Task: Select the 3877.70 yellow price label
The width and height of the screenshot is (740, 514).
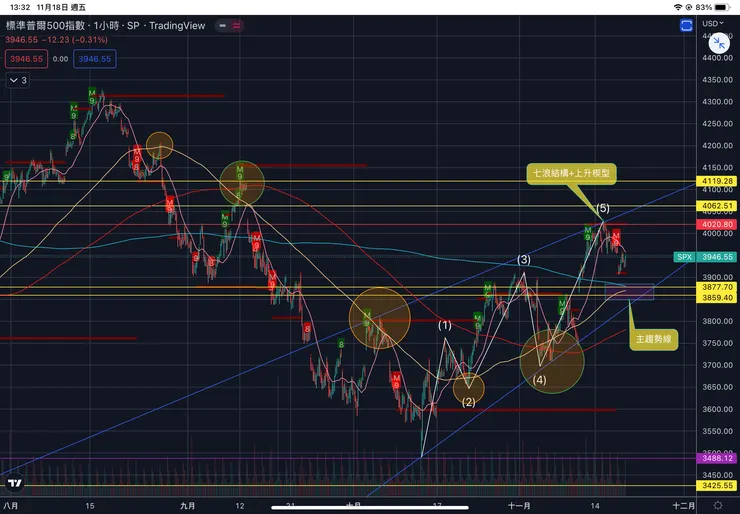Action: pos(717,287)
